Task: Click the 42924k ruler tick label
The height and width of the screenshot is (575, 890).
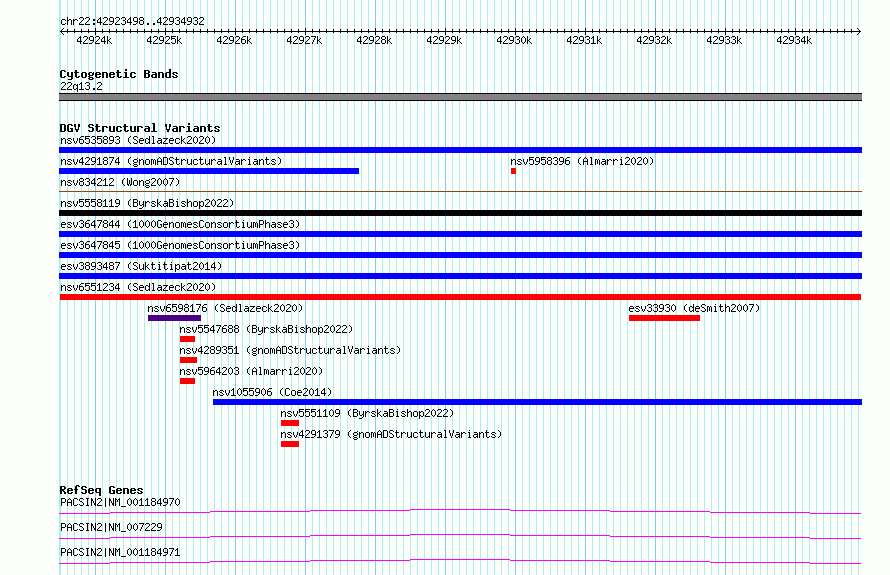Action: click(x=94, y=40)
